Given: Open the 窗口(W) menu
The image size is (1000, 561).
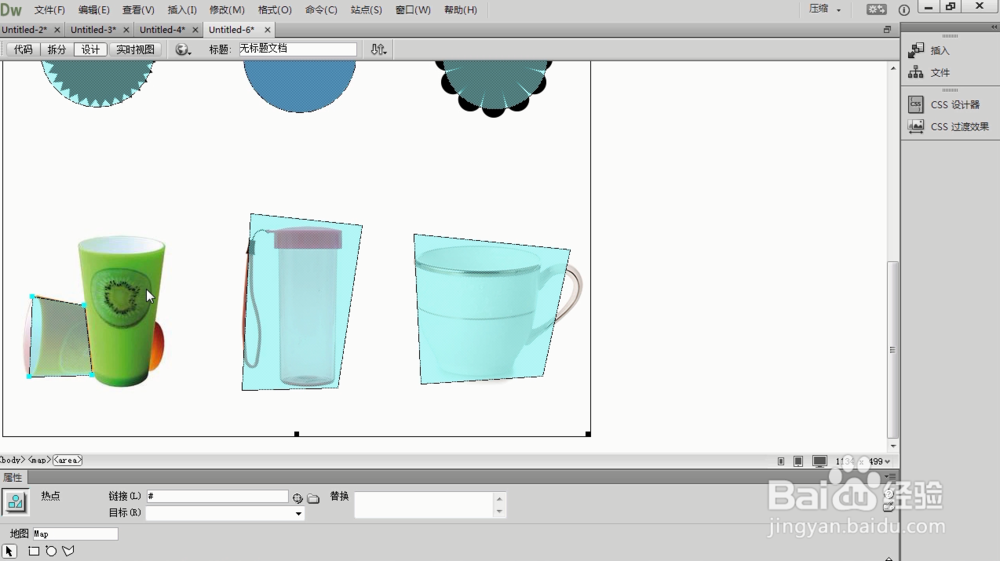Looking at the screenshot, I should point(413,10).
